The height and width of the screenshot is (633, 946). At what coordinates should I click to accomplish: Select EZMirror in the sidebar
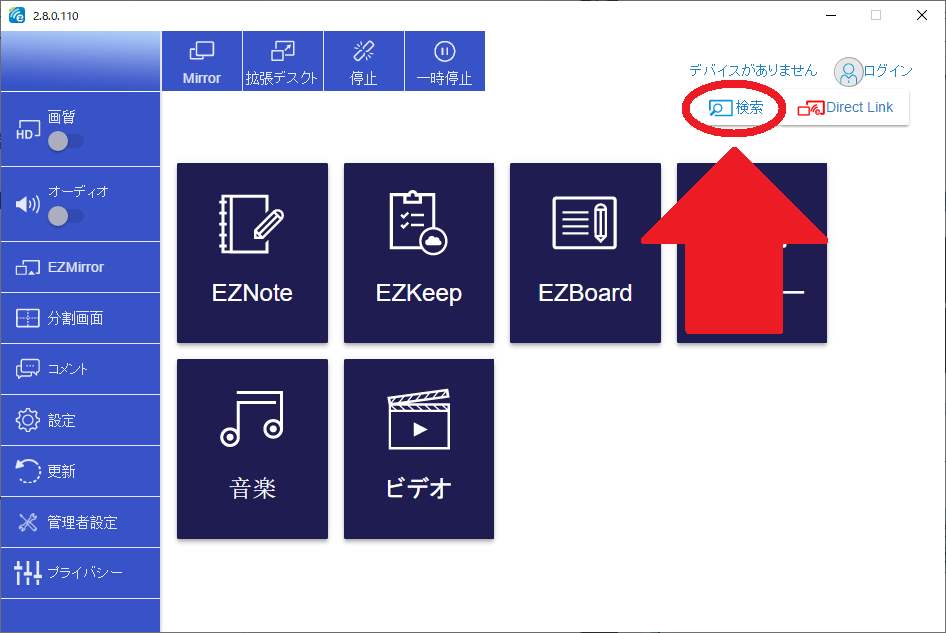point(80,267)
